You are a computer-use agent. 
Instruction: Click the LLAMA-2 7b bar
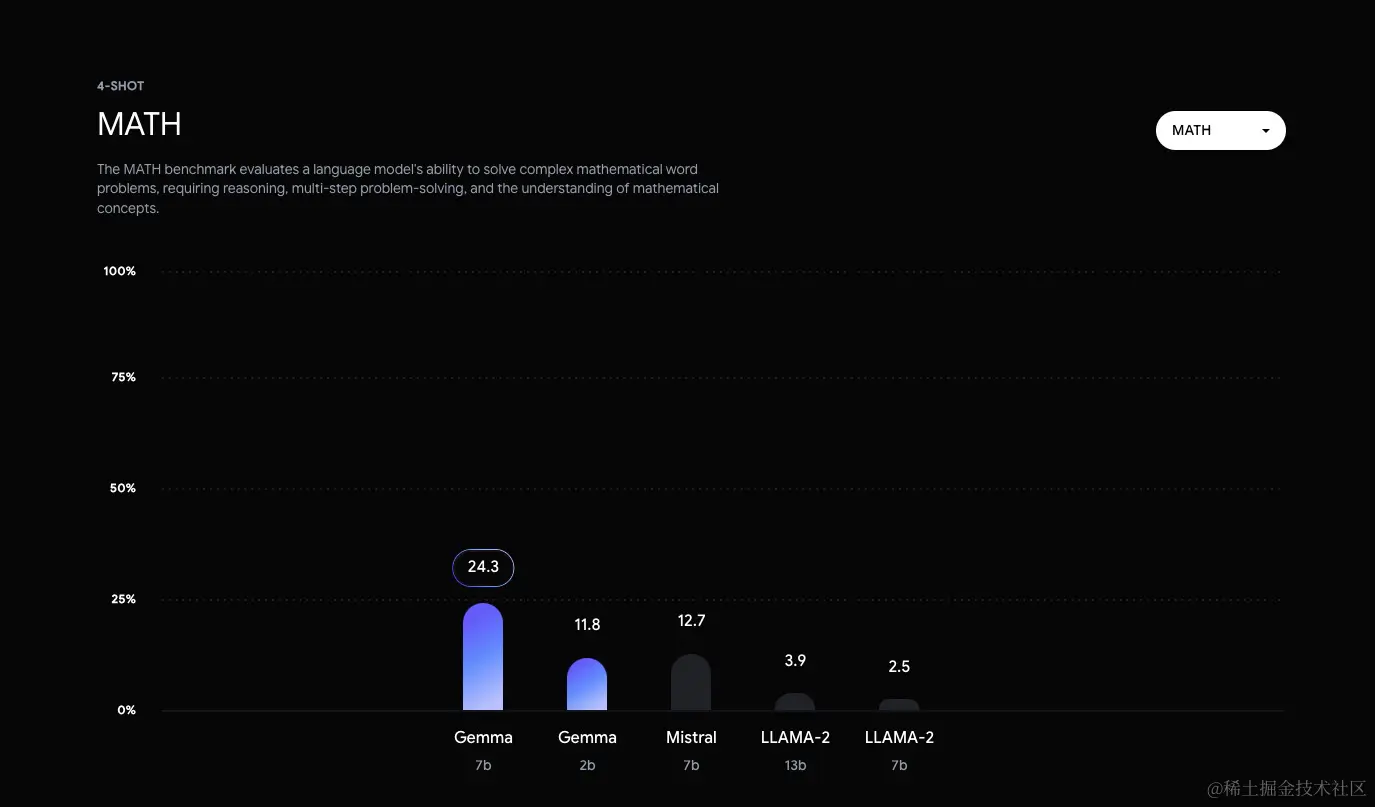click(x=899, y=705)
